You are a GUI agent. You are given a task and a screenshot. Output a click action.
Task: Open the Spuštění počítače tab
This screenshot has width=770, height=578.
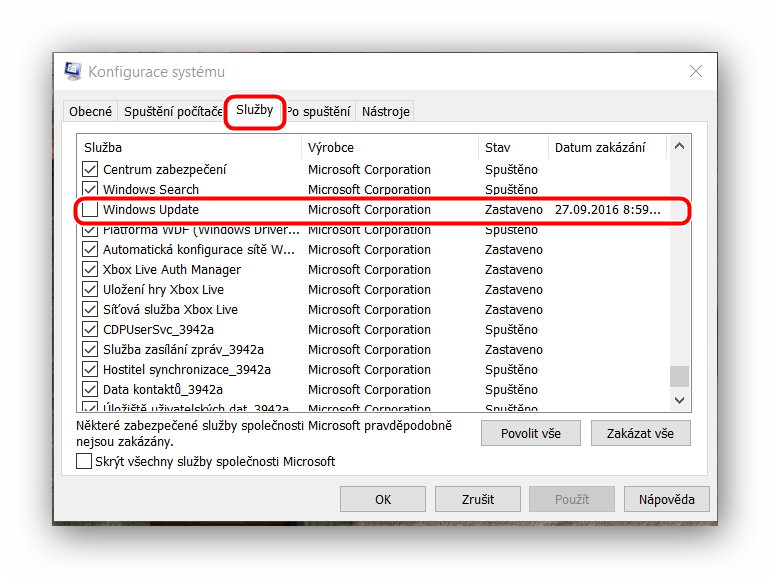(x=173, y=111)
